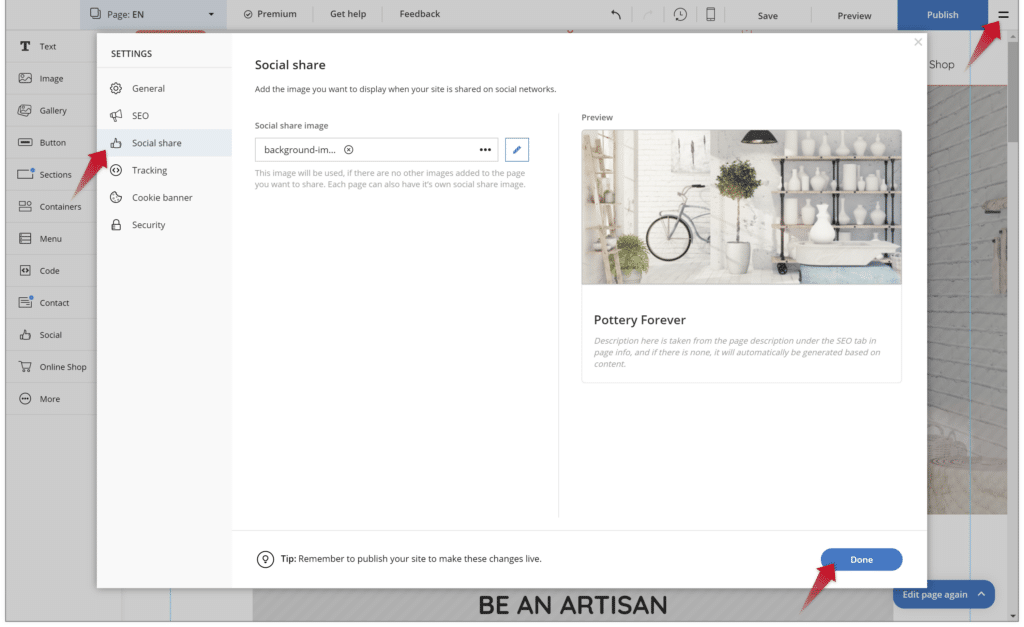Open the Page: EN dropdown
Image resolution: width=1024 pixels, height=627 pixels.
152,15
